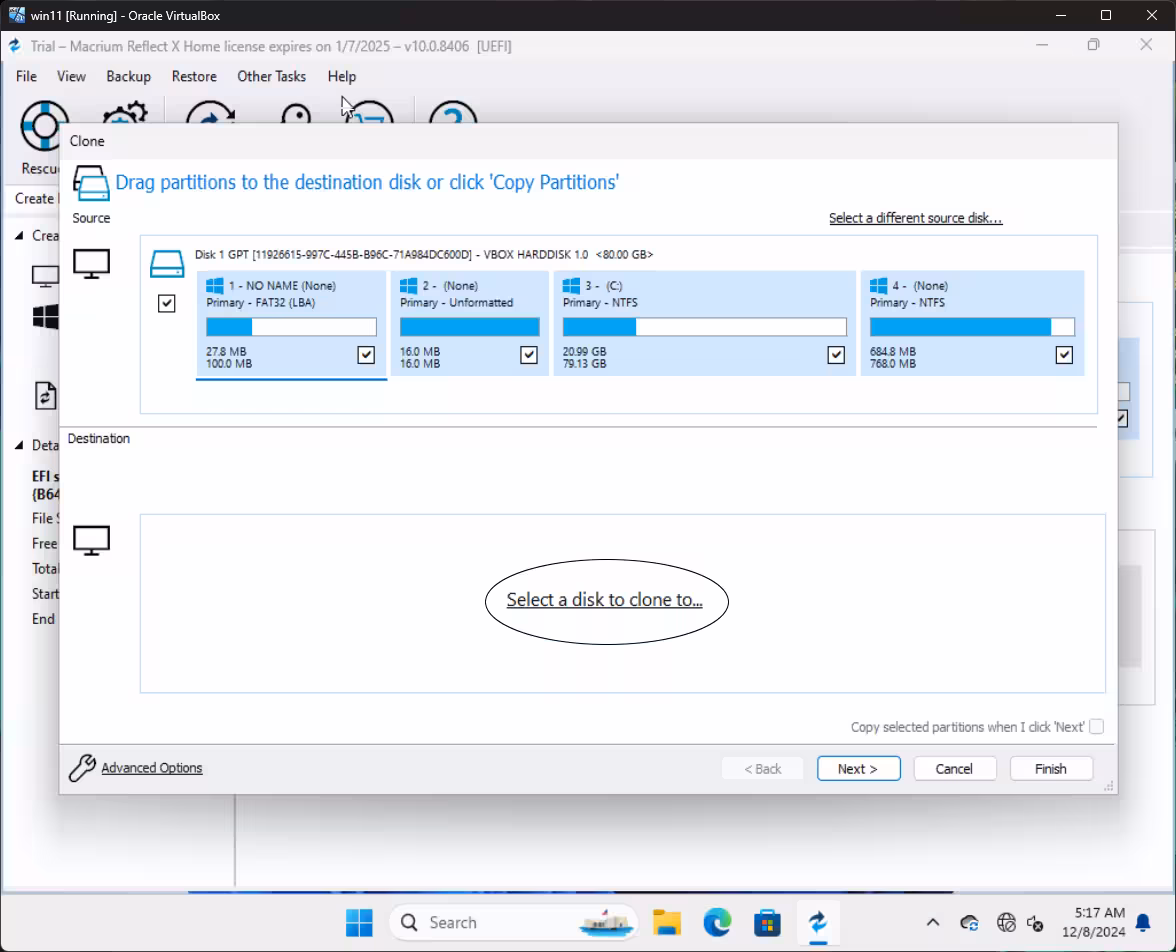The width and height of the screenshot is (1176, 952).
Task: Click Windows logo on partition 3 (C:)
Action: coord(572,286)
